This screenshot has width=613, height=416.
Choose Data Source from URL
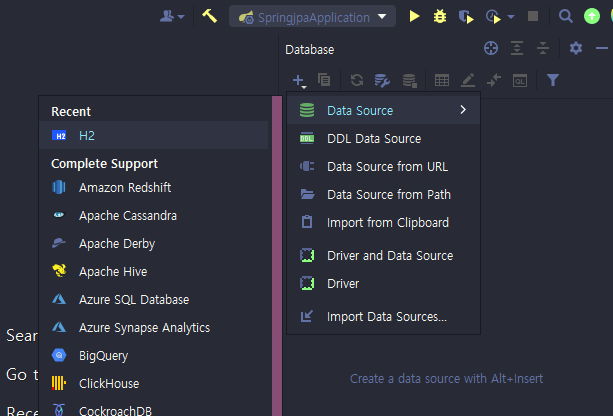point(383,167)
